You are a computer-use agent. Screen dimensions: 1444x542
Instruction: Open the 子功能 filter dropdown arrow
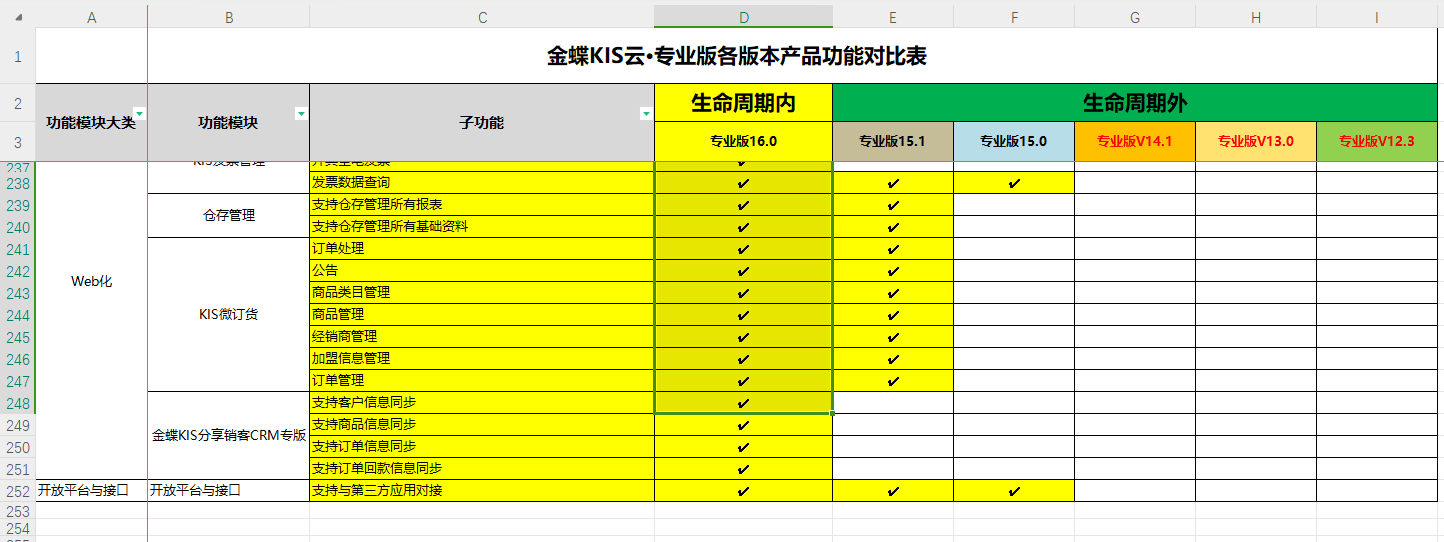[x=646, y=114]
